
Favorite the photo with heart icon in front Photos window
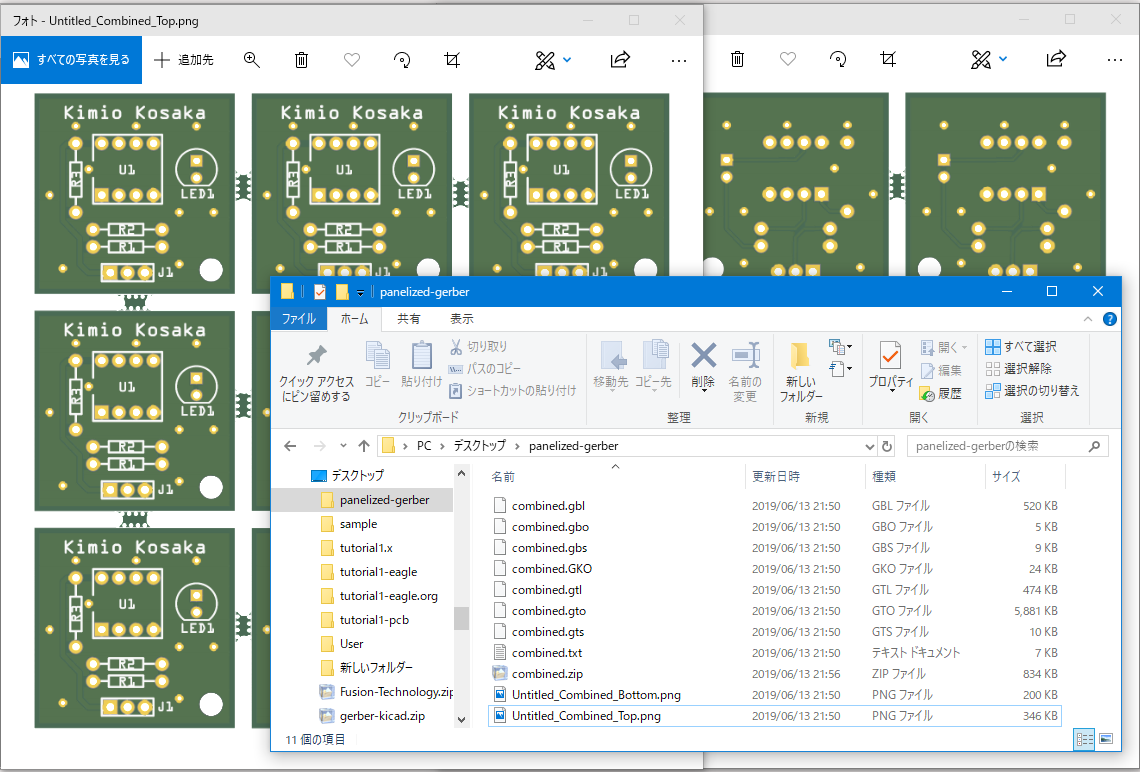(352, 60)
